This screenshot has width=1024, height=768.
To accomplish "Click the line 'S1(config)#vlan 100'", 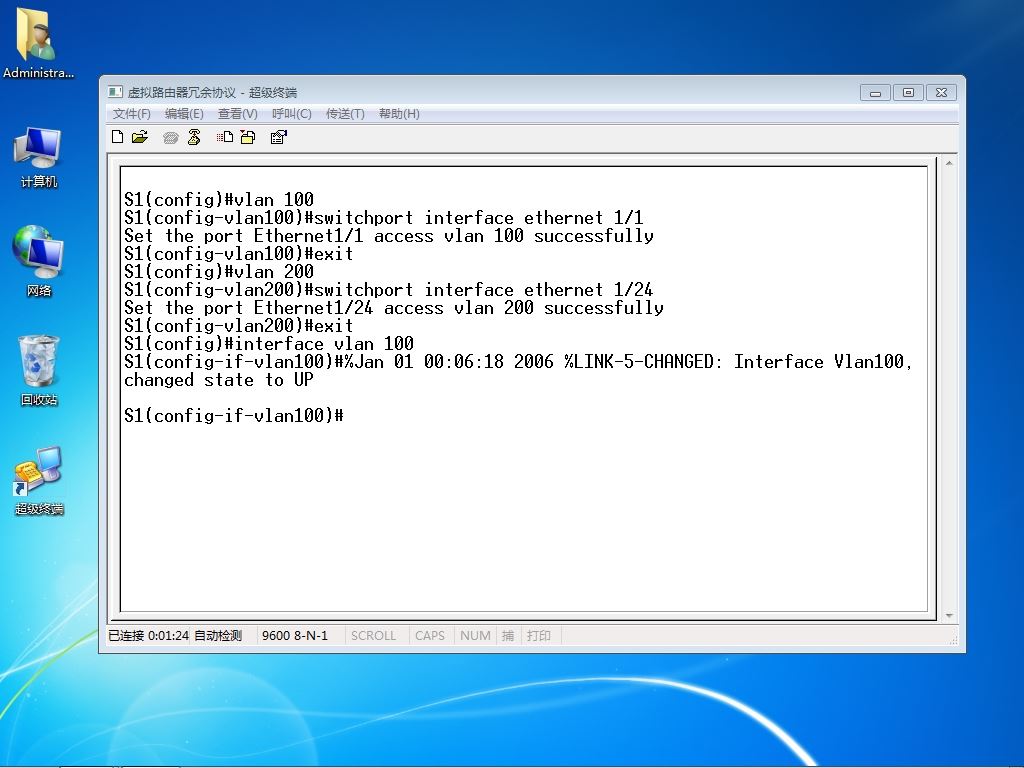I will (x=219, y=199).
